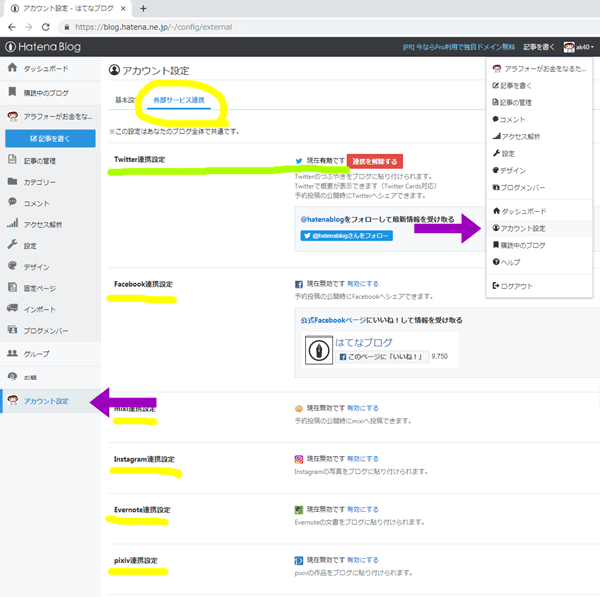Choose アクセス解析 in the dropdown menu
Image resolution: width=600 pixels, height=597 pixels.
(539, 137)
